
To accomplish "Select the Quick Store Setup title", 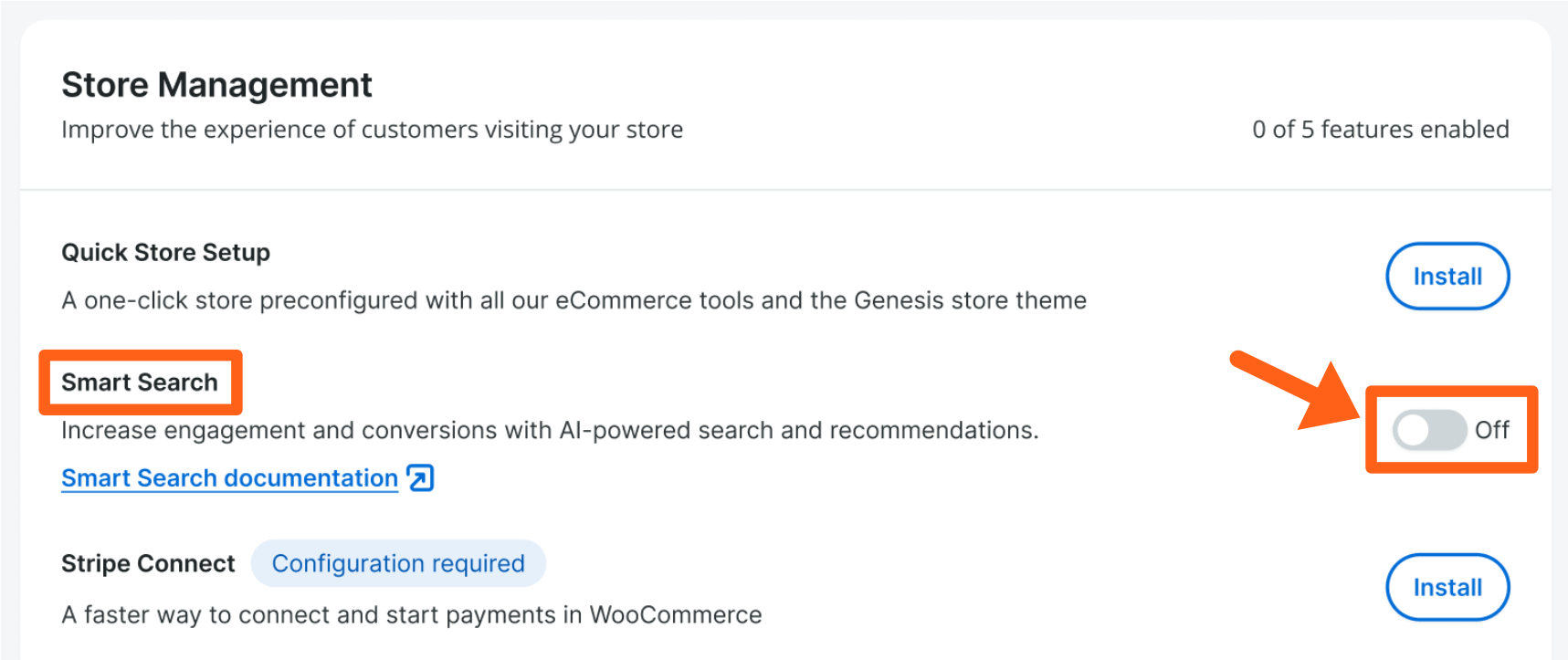I will tap(165, 253).
